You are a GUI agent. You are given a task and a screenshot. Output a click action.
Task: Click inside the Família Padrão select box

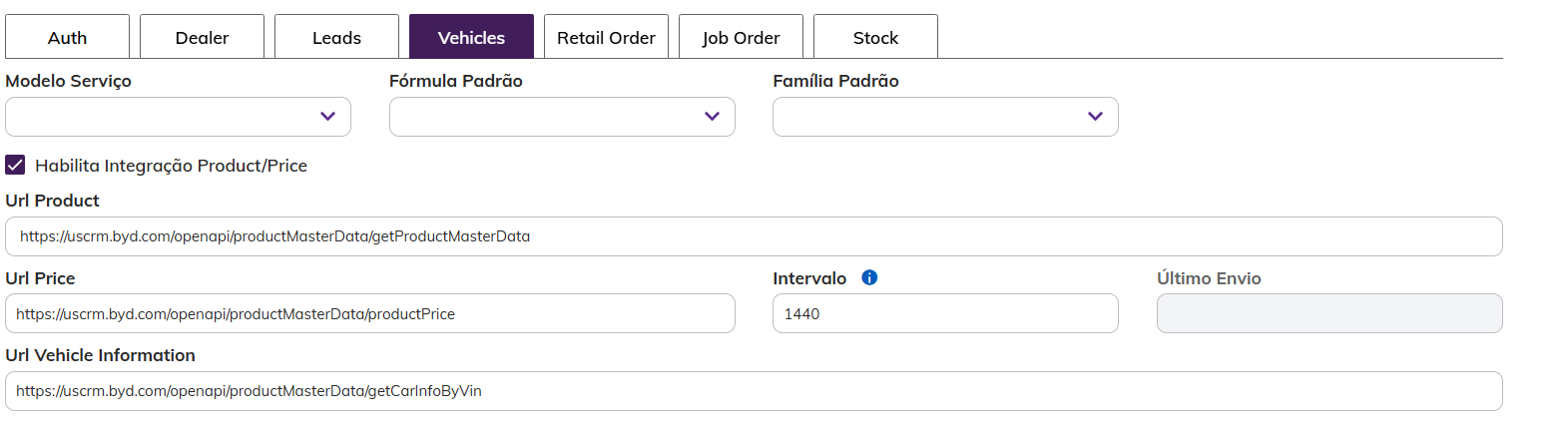928,117
